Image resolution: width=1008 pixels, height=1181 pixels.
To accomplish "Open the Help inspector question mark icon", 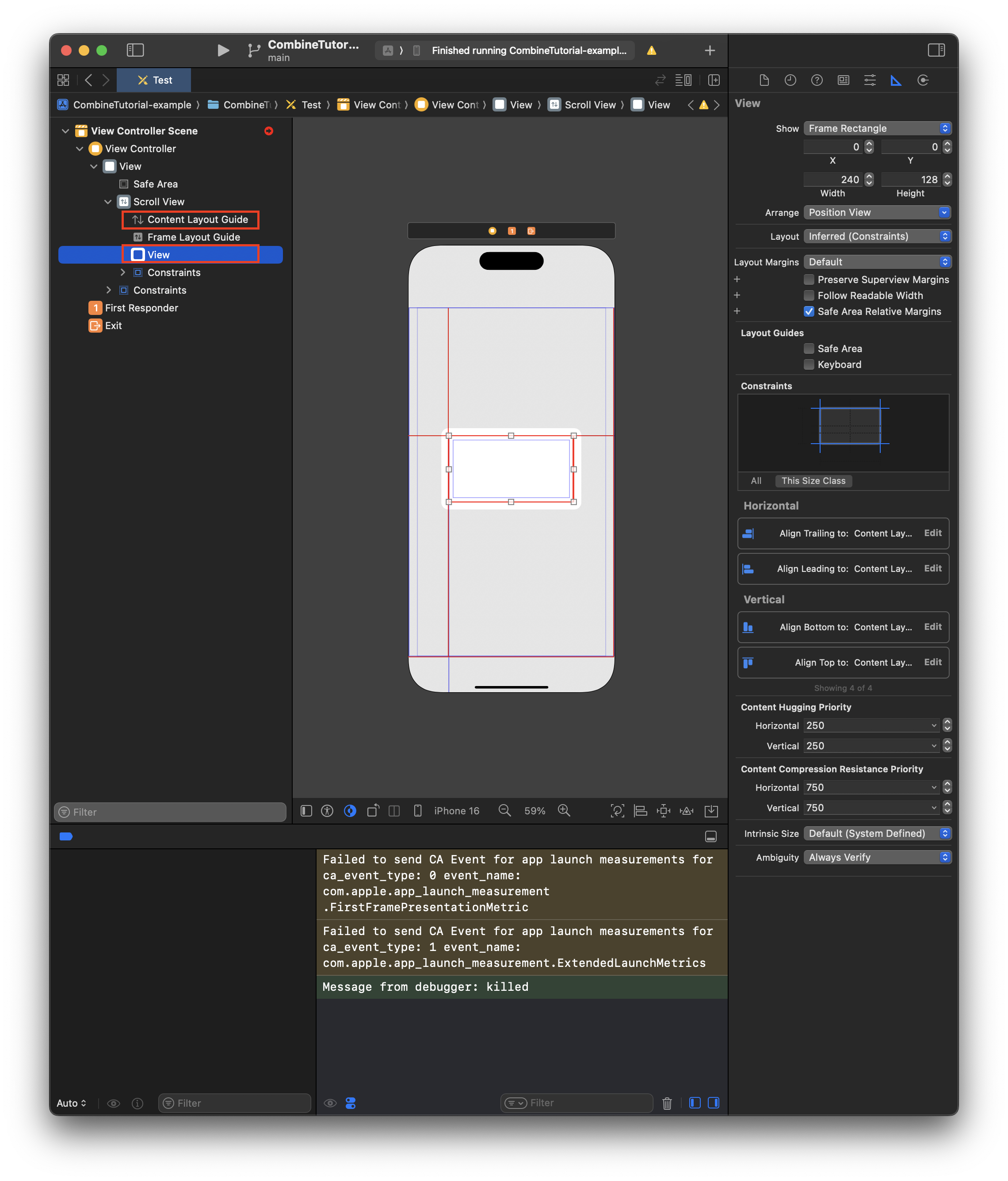I will point(817,81).
